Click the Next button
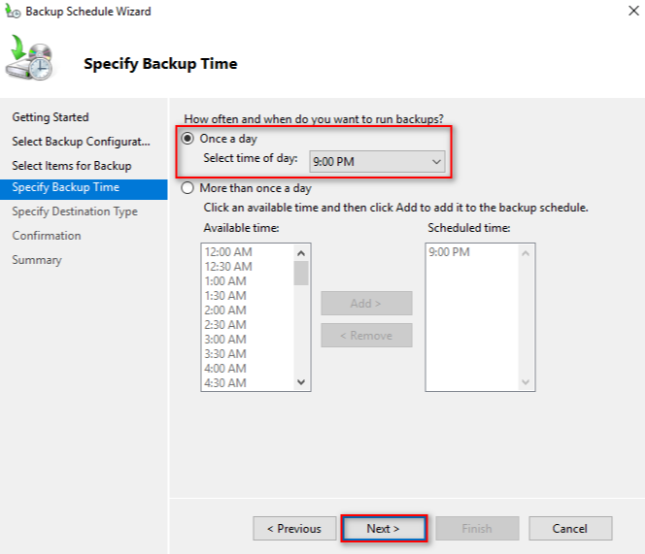This screenshot has height=554, width=645. coord(384,528)
